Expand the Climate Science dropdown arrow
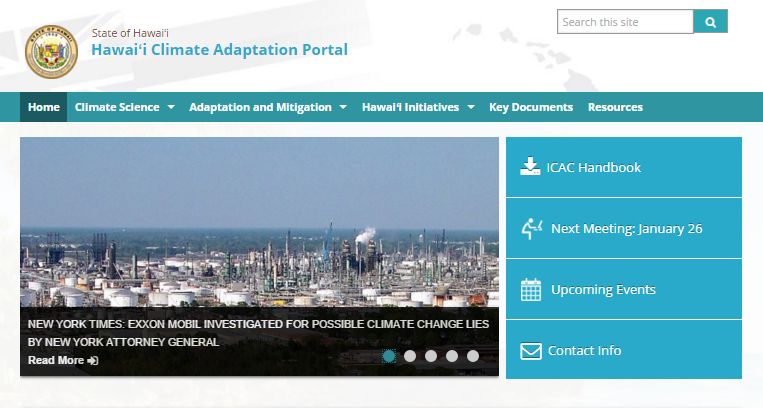The width and height of the screenshot is (763, 408). coord(171,107)
